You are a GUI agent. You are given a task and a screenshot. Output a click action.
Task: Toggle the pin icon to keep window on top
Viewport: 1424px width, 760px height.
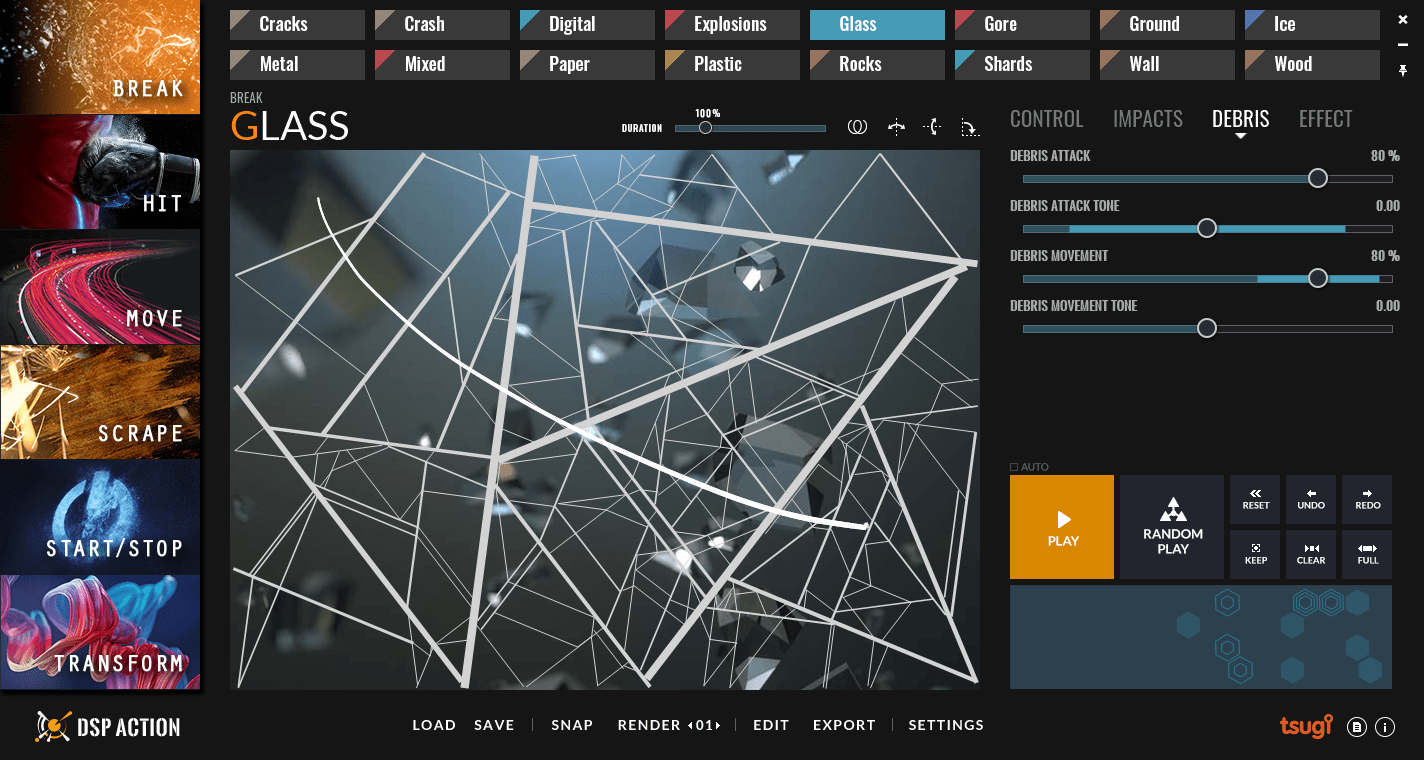click(1403, 70)
